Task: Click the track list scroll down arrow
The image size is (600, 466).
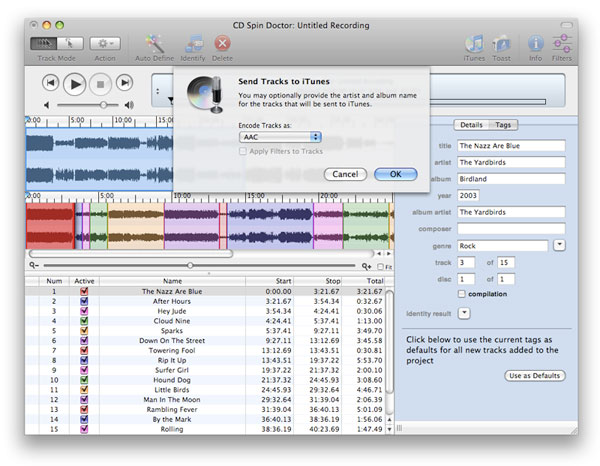Action: 390,429
